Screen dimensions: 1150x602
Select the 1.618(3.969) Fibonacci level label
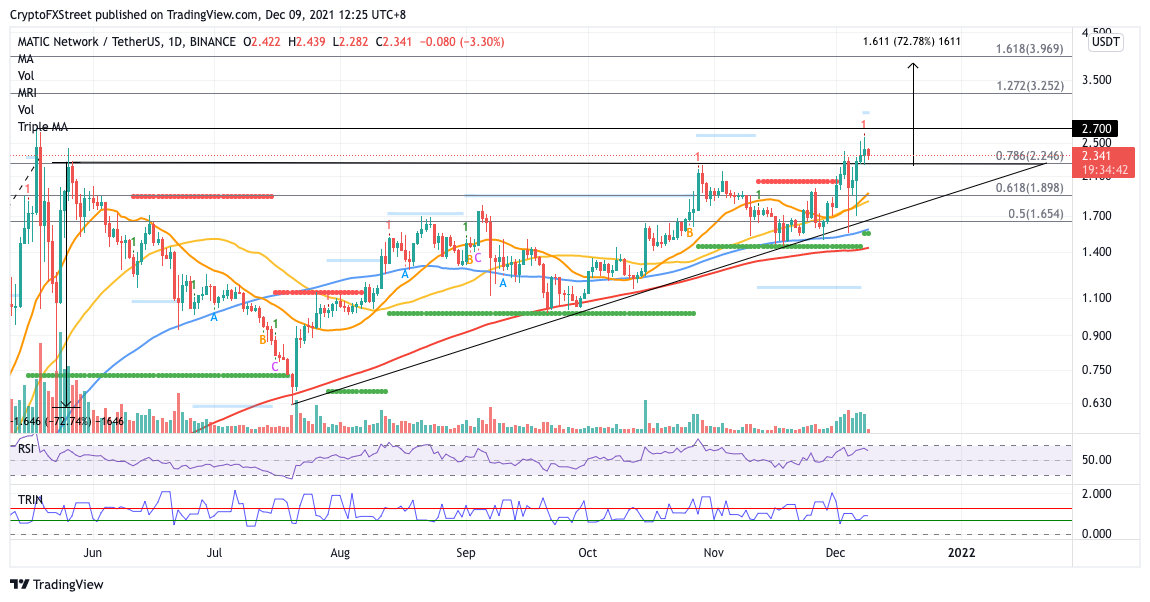pyautogui.click(x=1030, y=49)
